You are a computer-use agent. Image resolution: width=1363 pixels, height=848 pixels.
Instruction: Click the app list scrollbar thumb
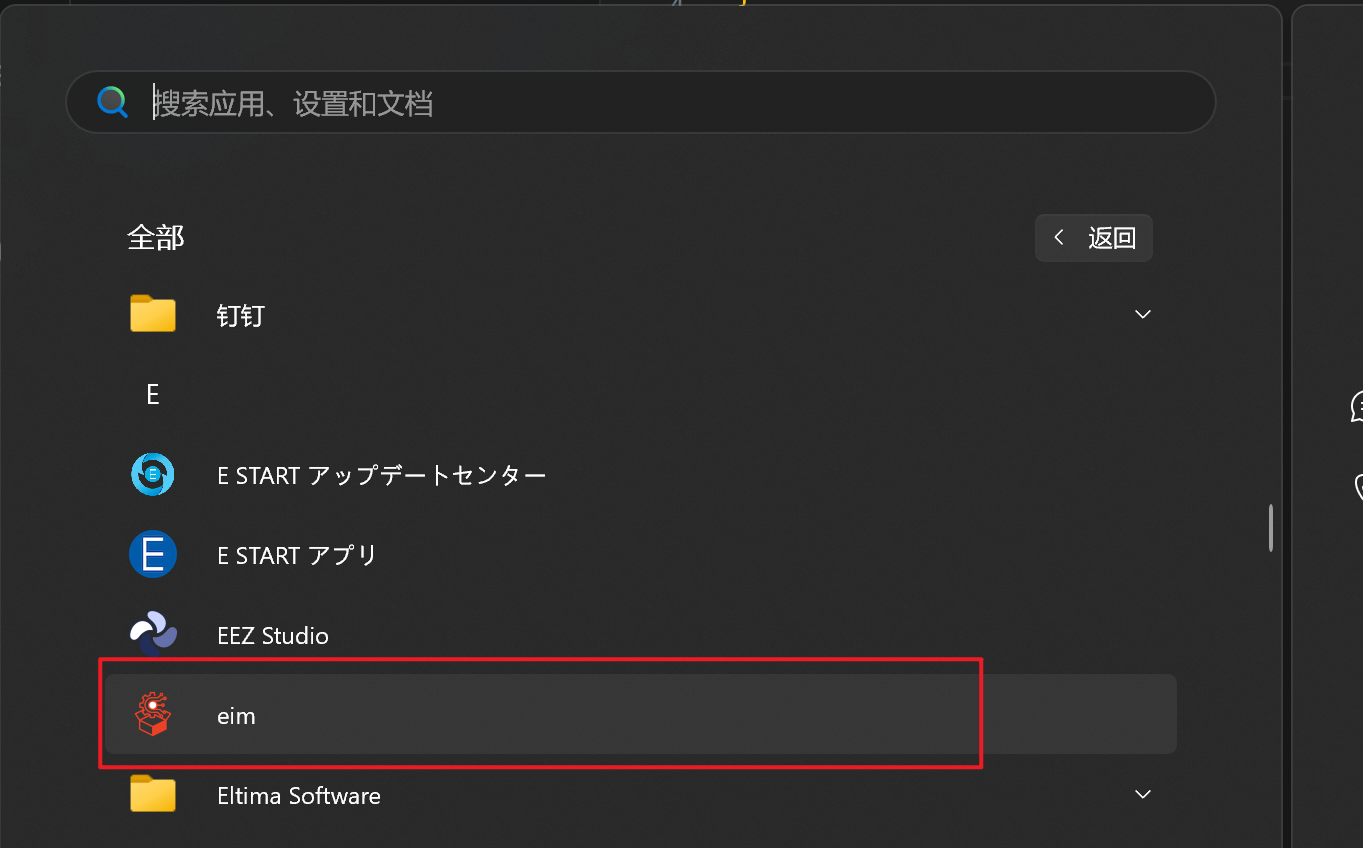tap(1270, 527)
